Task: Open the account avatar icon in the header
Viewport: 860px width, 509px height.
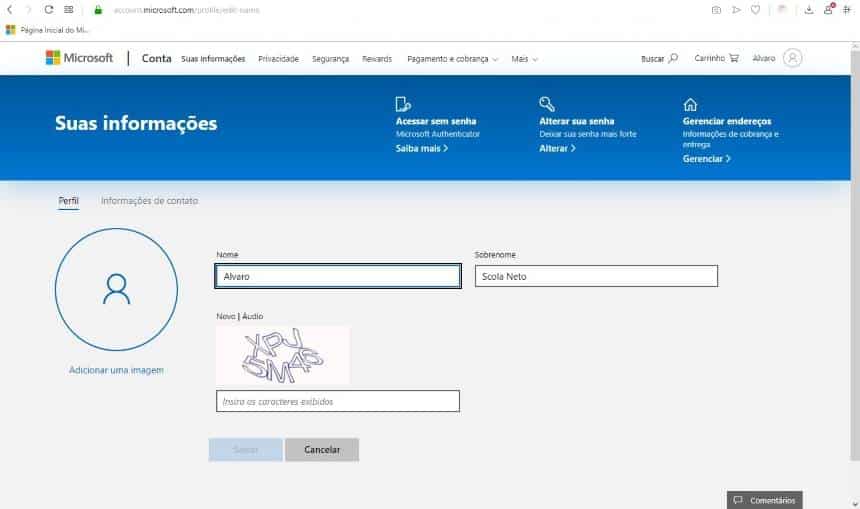Action: [793, 58]
